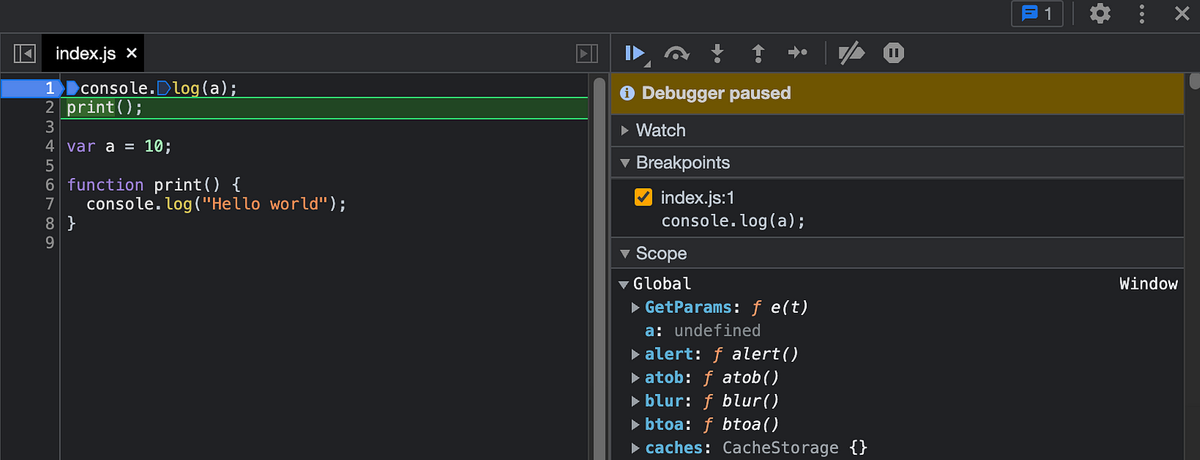This screenshot has width=1200, height=460.
Task: Click line number 7 in gutter
Action: [x=48, y=204]
